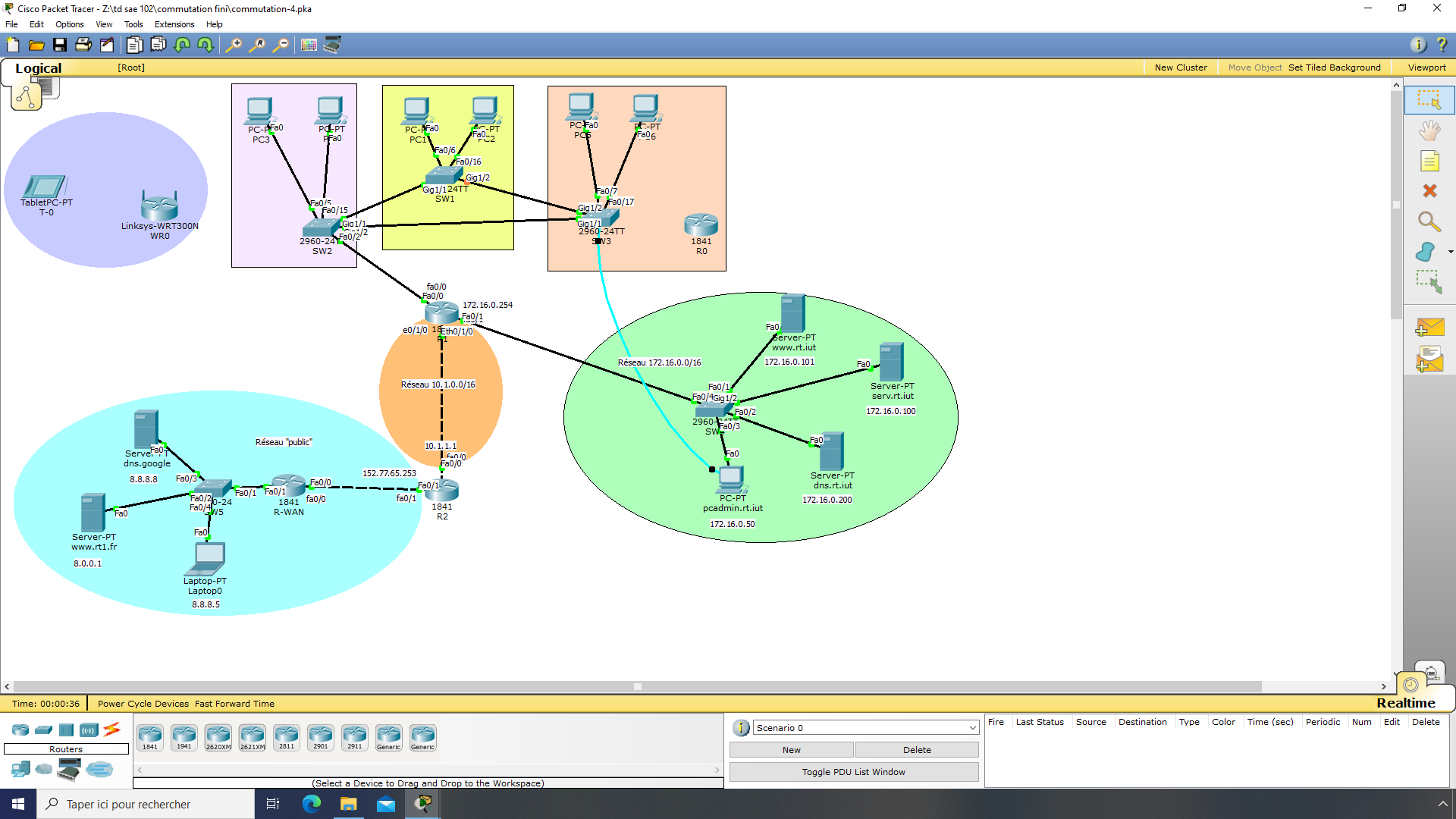Toggle to Simulation mode with the clock icon
The height and width of the screenshot is (819, 1456).
point(1410,684)
